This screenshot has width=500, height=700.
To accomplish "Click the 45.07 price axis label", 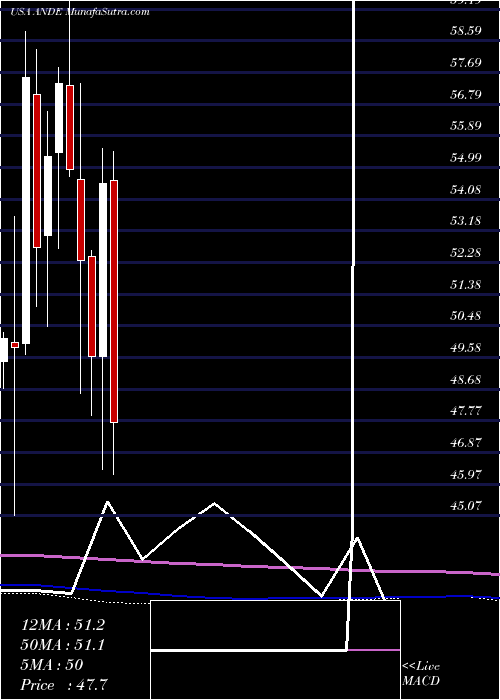I will [x=466, y=506].
